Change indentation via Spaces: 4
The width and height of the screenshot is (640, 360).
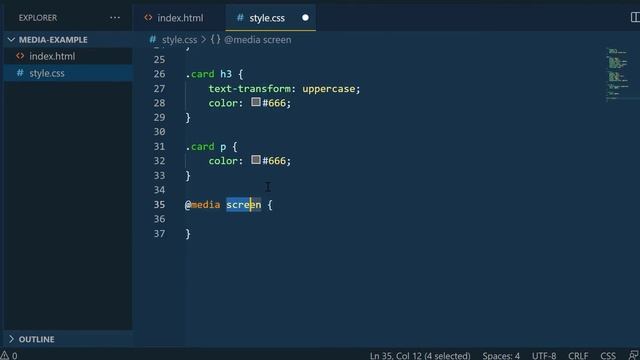point(501,356)
